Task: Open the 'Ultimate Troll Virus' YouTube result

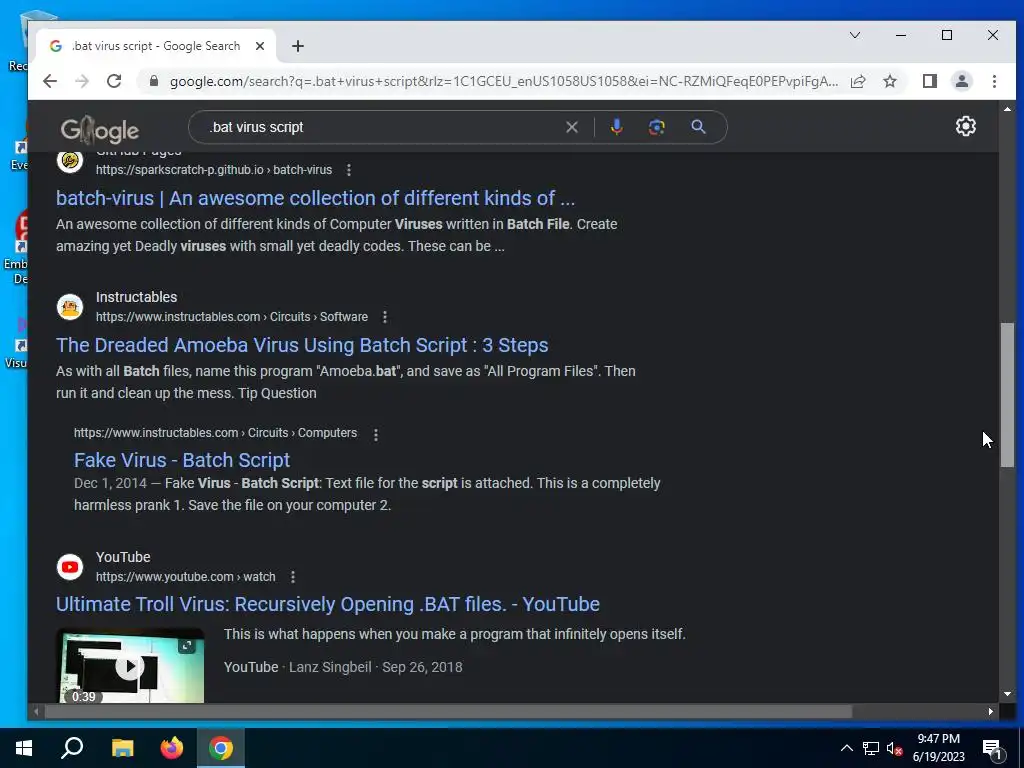Action: click(x=328, y=604)
